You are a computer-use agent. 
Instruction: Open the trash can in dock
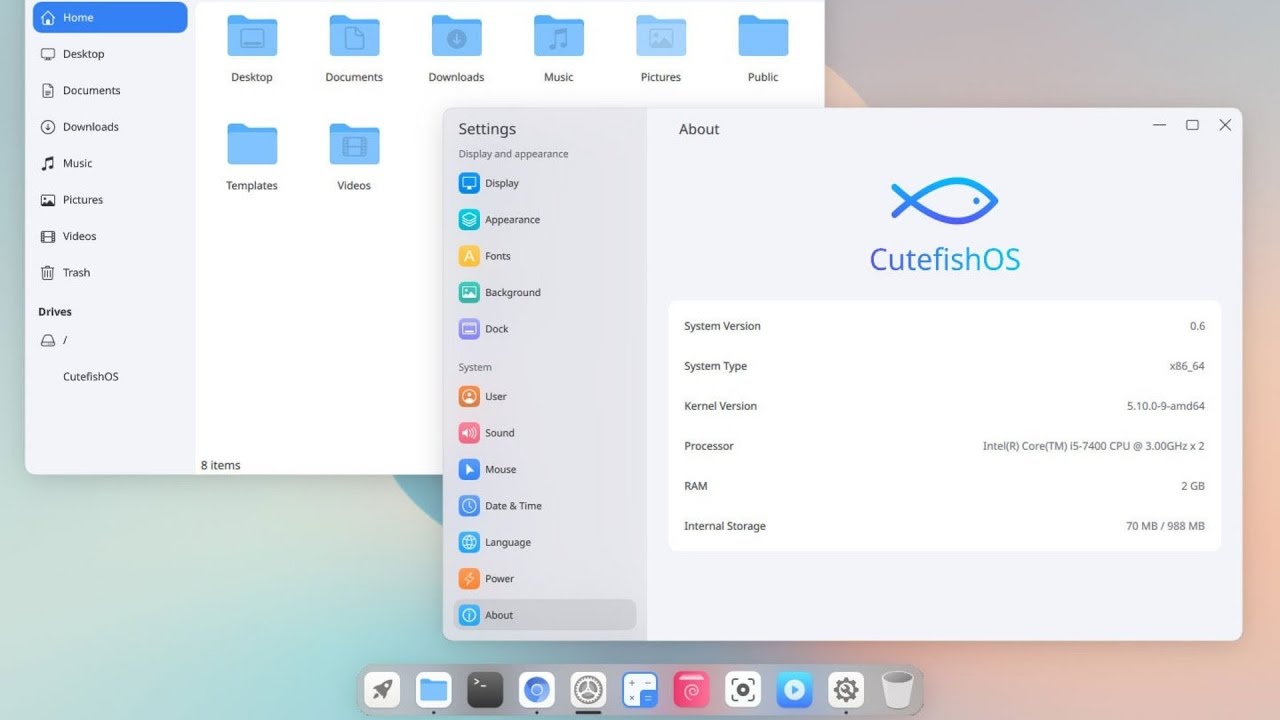898,690
